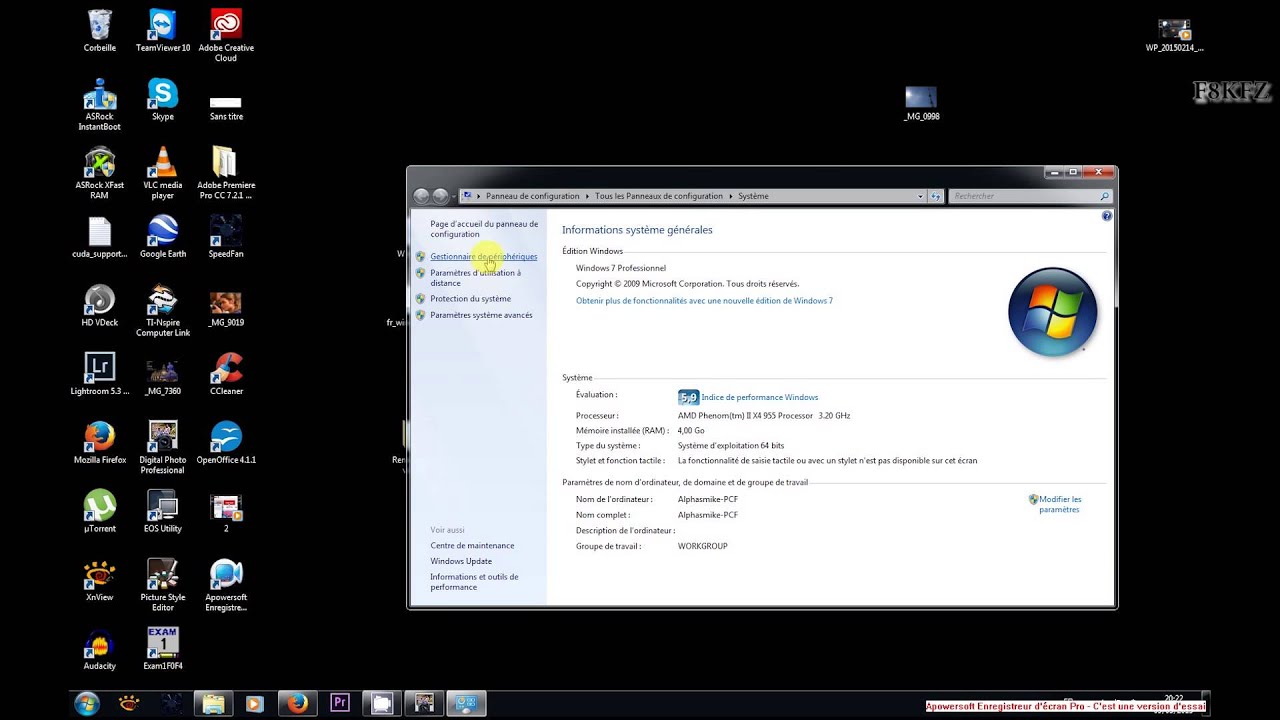Image resolution: width=1280 pixels, height=720 pixels.
Task: Switch to Firefox in the taskbar
Action: click(x=297, y=703)
